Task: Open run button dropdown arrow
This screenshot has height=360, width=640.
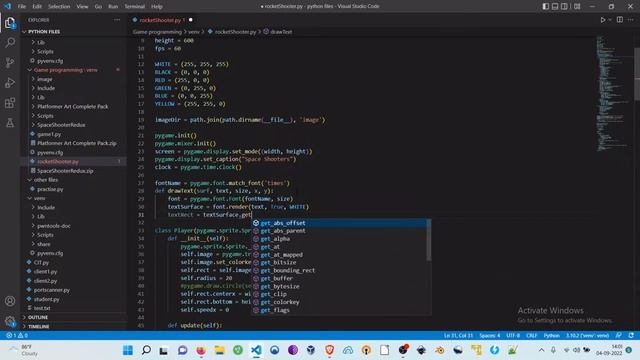Action: (610, 20)
